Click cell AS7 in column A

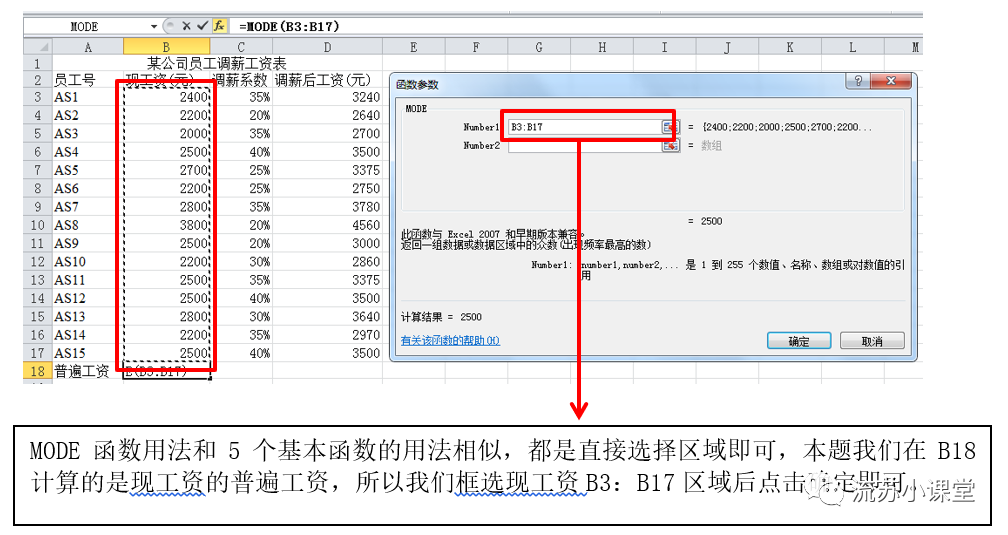click(88, 207)
